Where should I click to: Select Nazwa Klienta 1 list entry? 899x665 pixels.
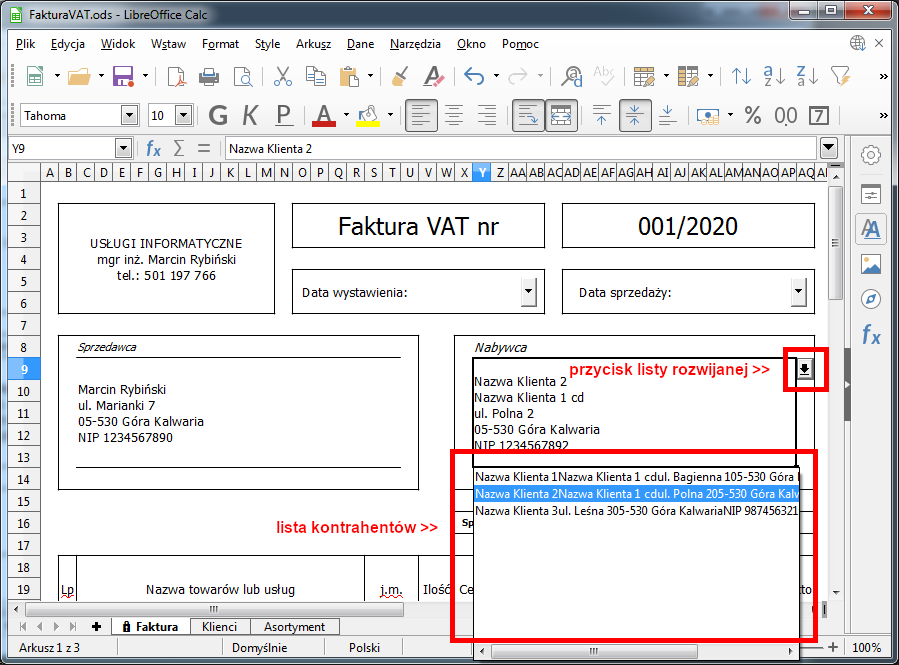[635, 477]
